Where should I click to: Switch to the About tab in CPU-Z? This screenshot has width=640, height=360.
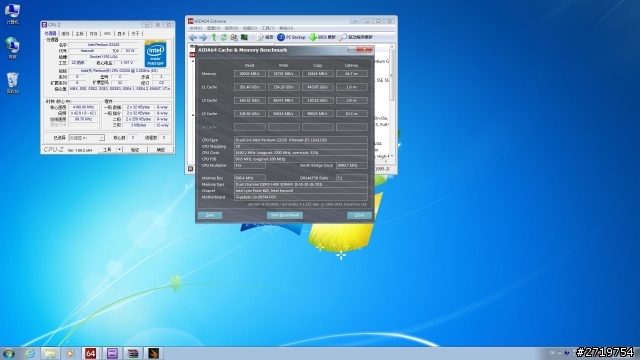click(135, 33)
